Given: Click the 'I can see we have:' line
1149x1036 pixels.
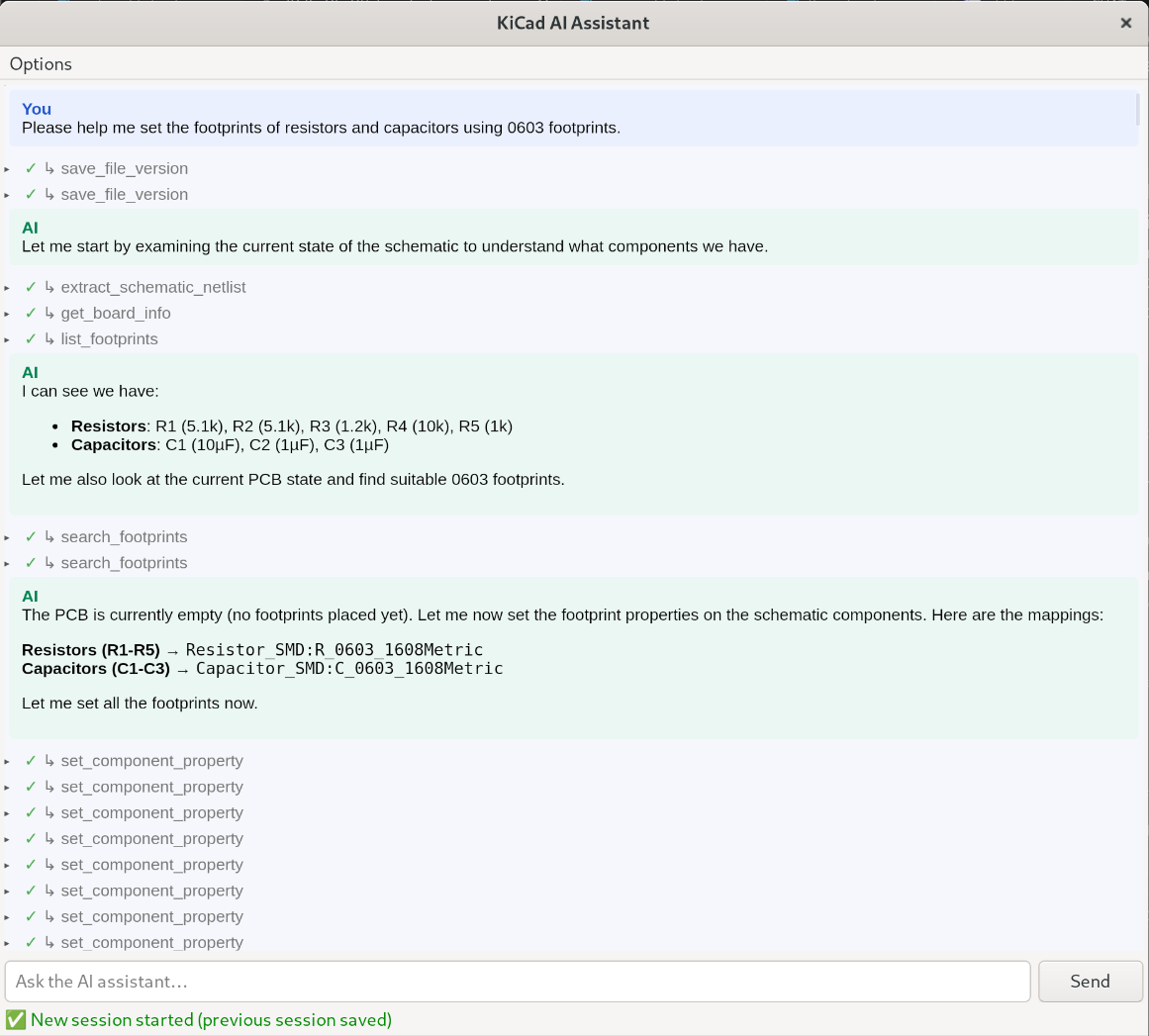Looking at the screenshot, I should coord(90,391).
